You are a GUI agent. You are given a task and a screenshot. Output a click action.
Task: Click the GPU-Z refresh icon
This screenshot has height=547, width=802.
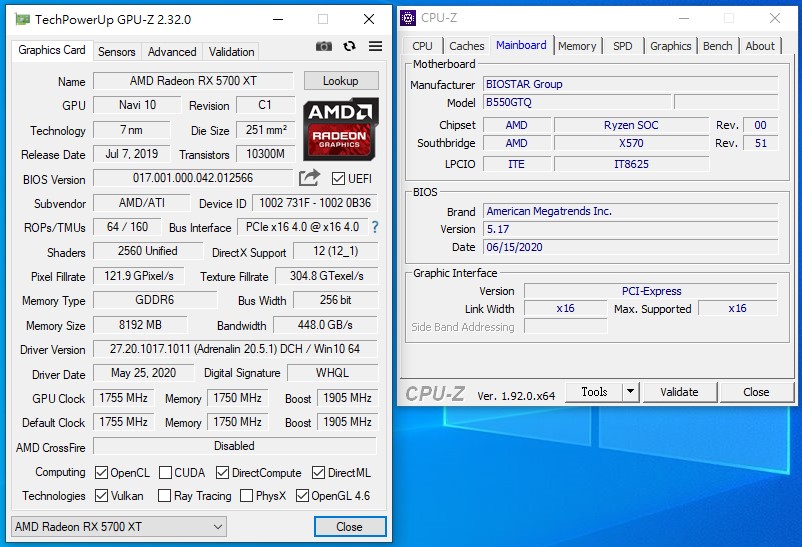(349, 47)
